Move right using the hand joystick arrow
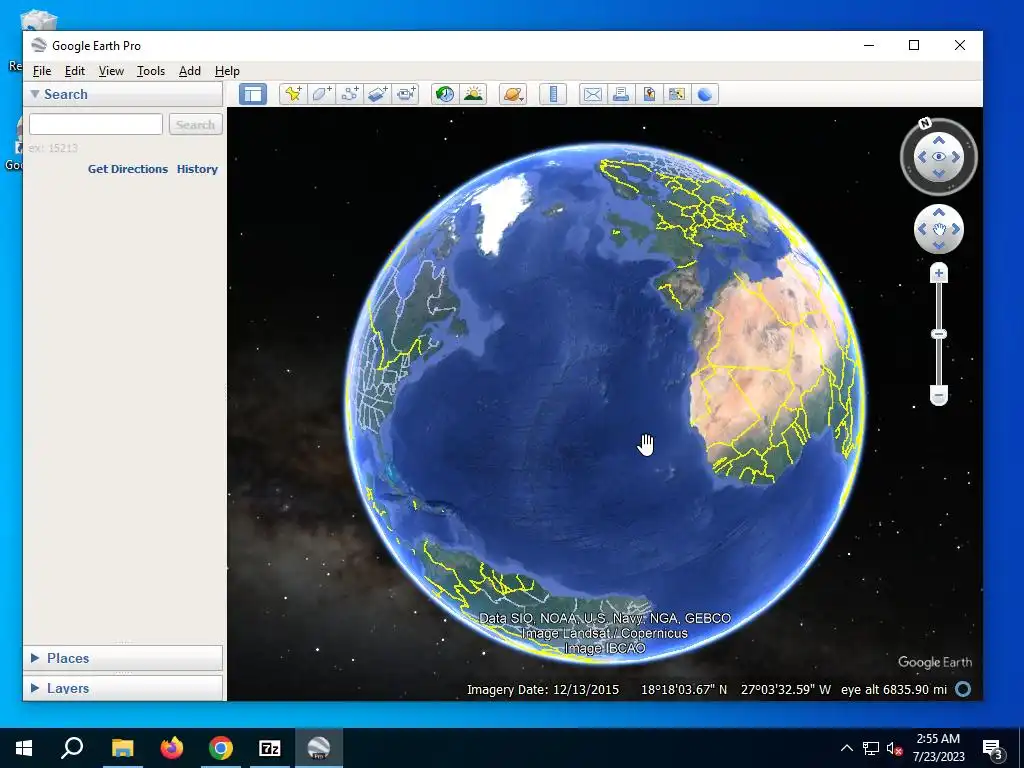1024x768 pixels. point(955,229)
